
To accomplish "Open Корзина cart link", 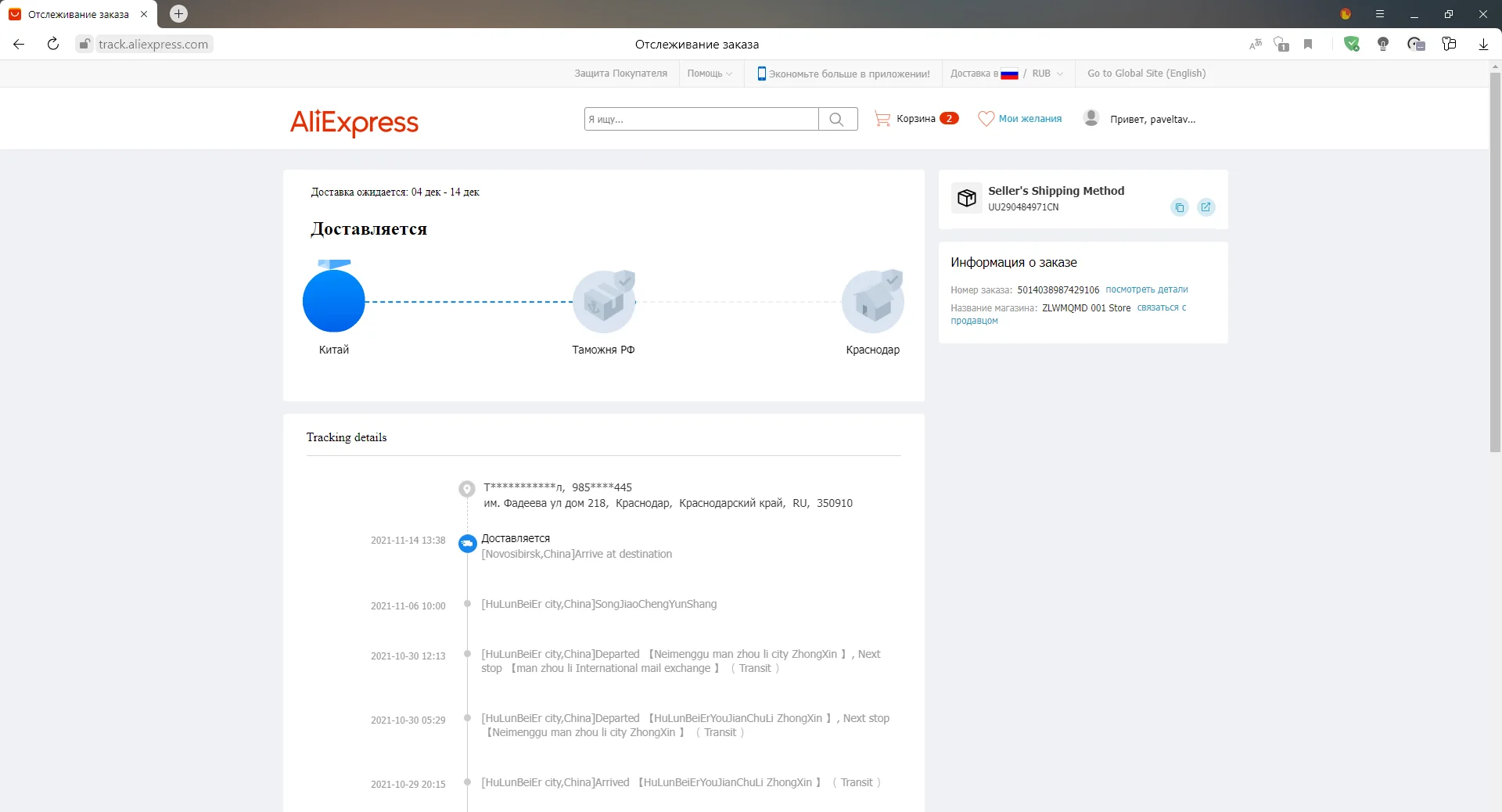I will tap(916, 119).
